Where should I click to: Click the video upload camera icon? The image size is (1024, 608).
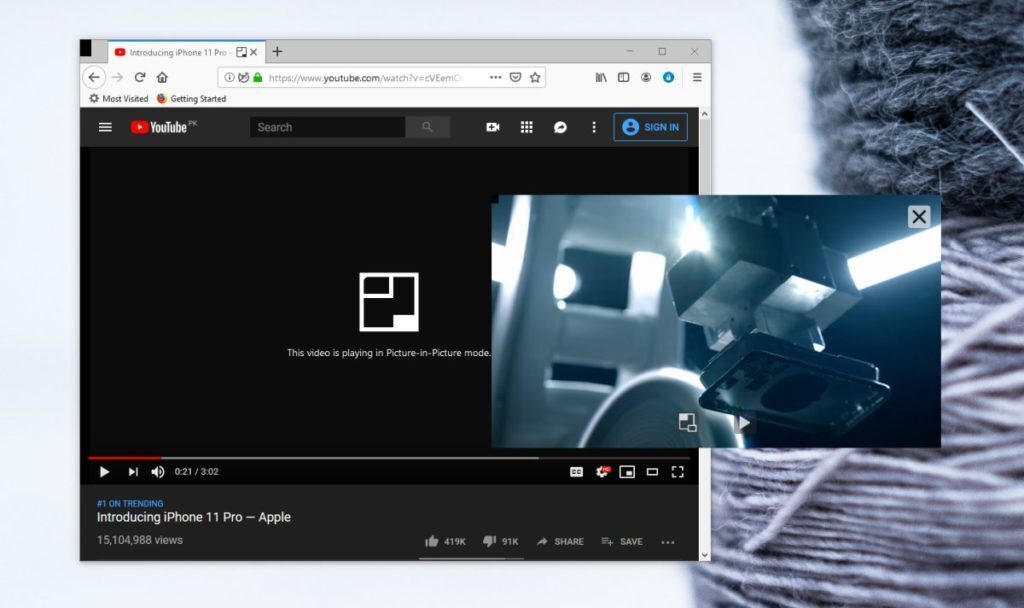[x=492, y=127]
